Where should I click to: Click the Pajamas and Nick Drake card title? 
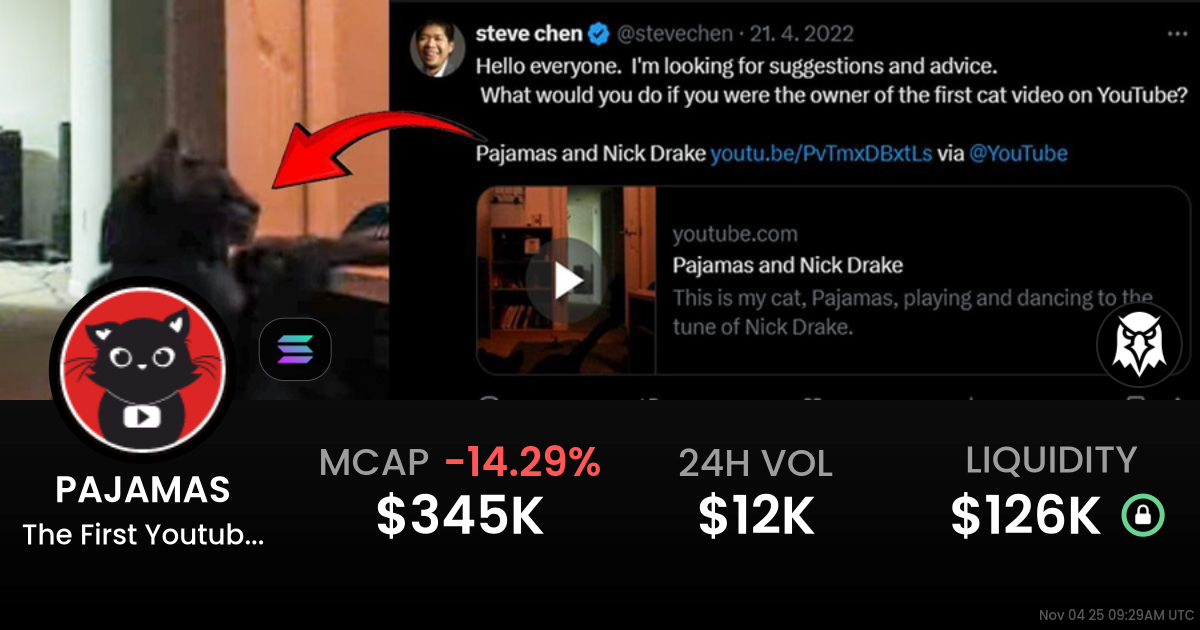pos(788,266)
